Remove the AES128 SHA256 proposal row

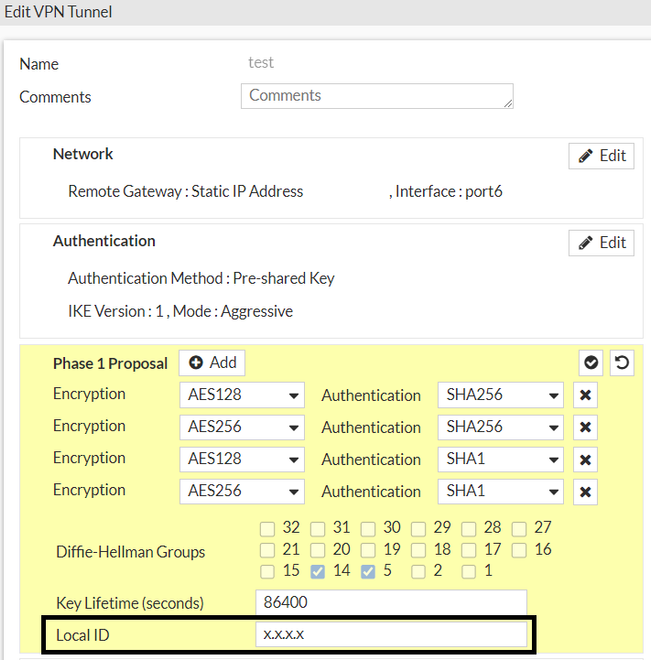[x=586, y=395]
